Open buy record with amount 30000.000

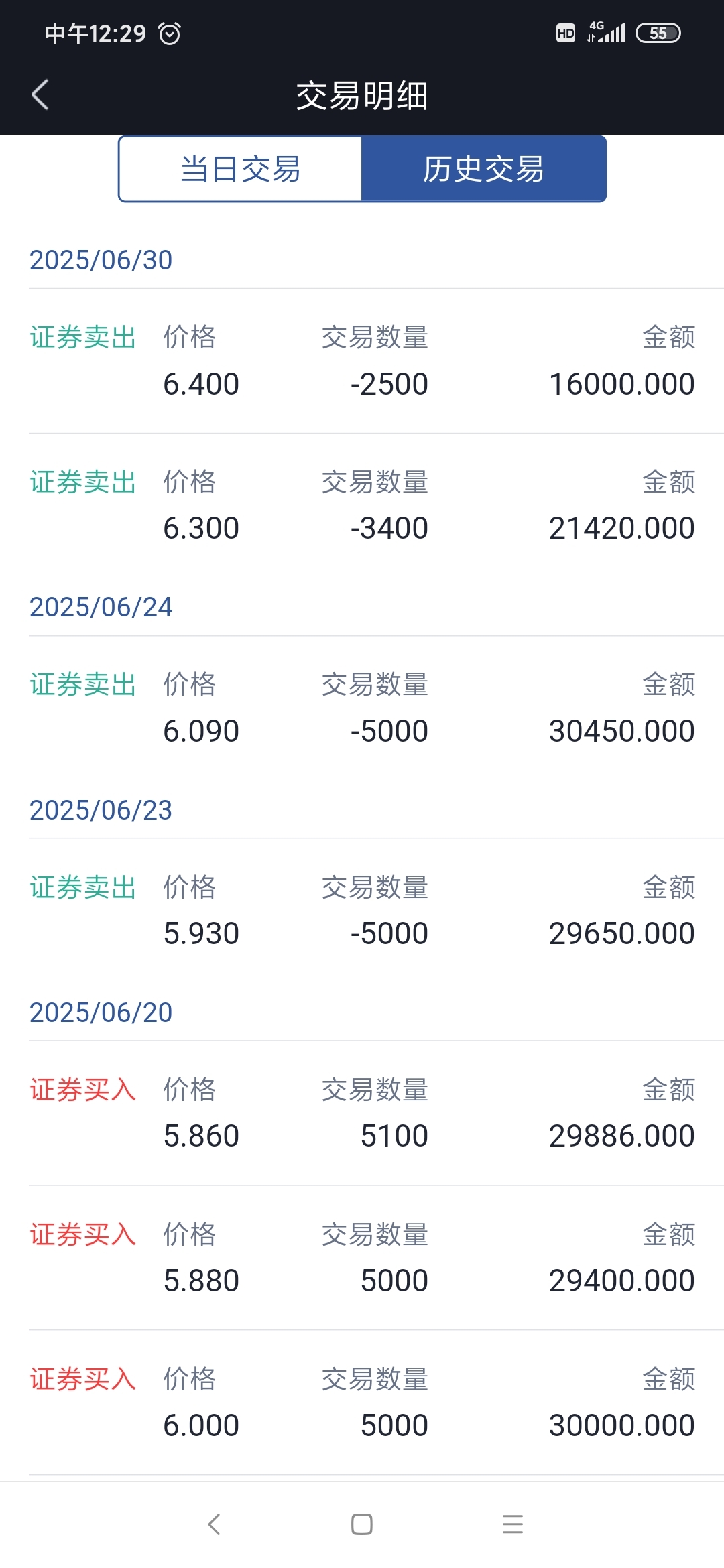point(362,1402)
